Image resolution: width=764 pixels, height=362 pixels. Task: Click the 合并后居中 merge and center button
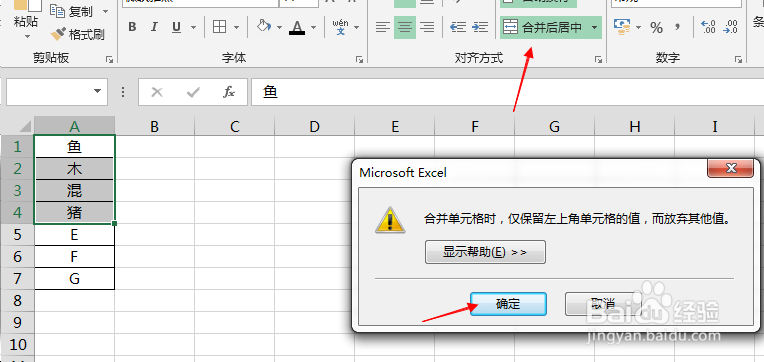point(543,27)
